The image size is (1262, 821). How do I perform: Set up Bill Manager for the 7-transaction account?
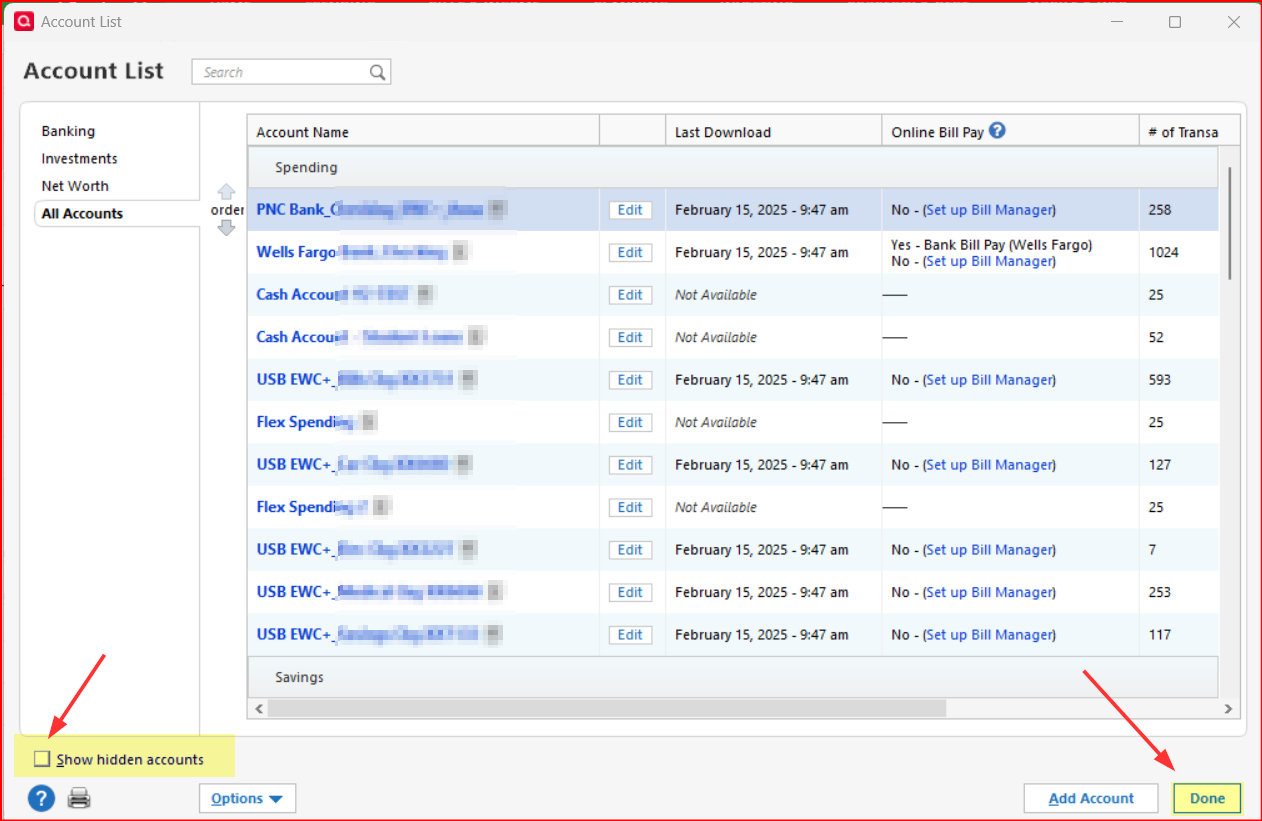point(989,550)
